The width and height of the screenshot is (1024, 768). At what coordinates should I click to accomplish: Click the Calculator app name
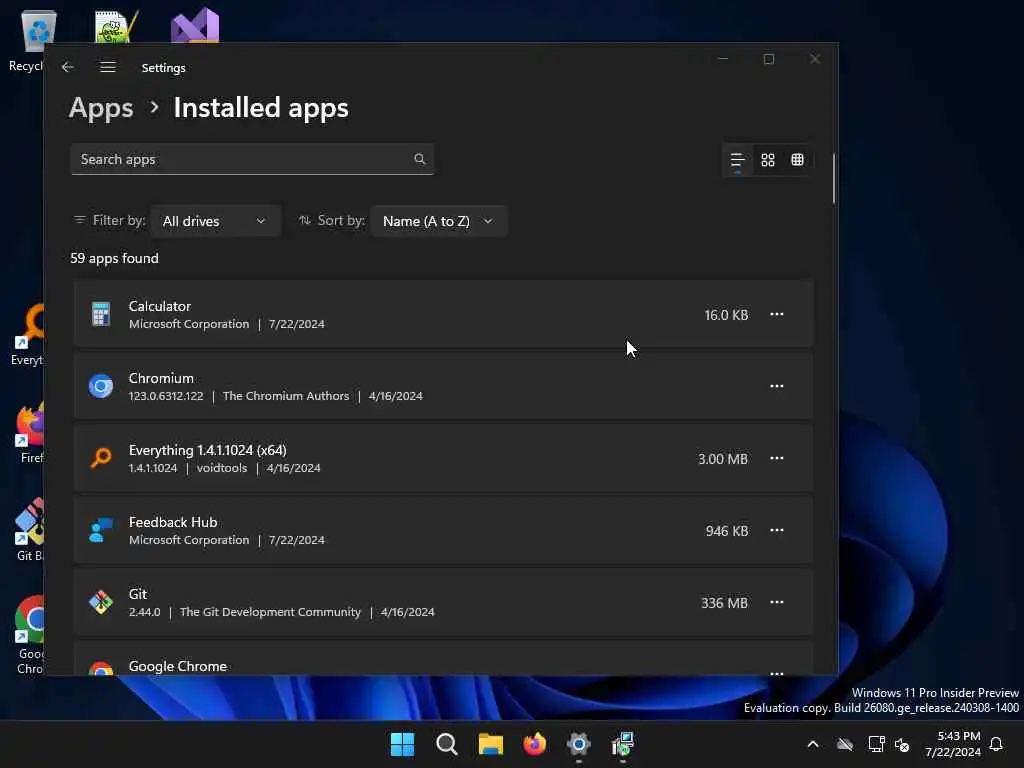tap(160, 306)
